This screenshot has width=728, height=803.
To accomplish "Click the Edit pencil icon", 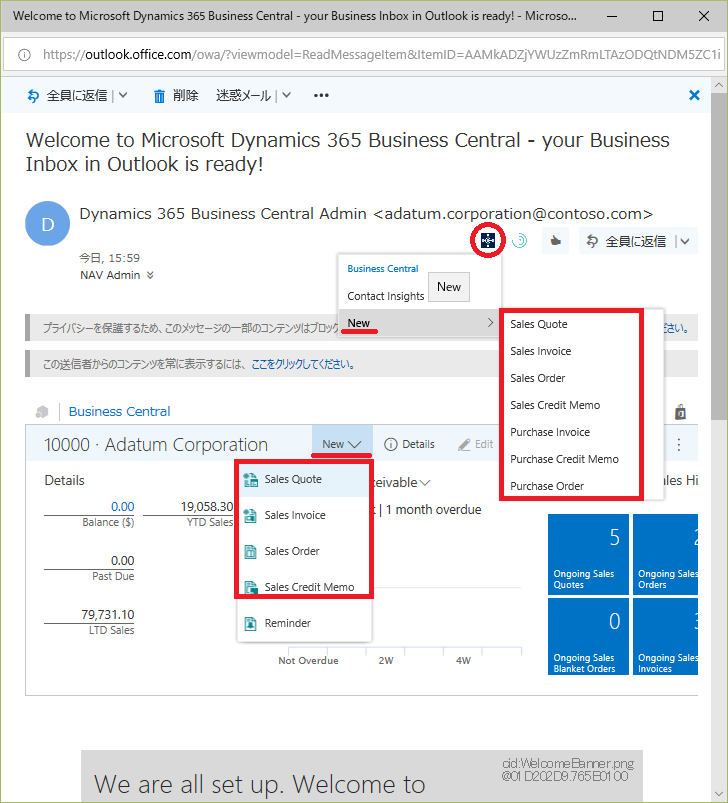I will pyautogui.click(x=464, y=445).
